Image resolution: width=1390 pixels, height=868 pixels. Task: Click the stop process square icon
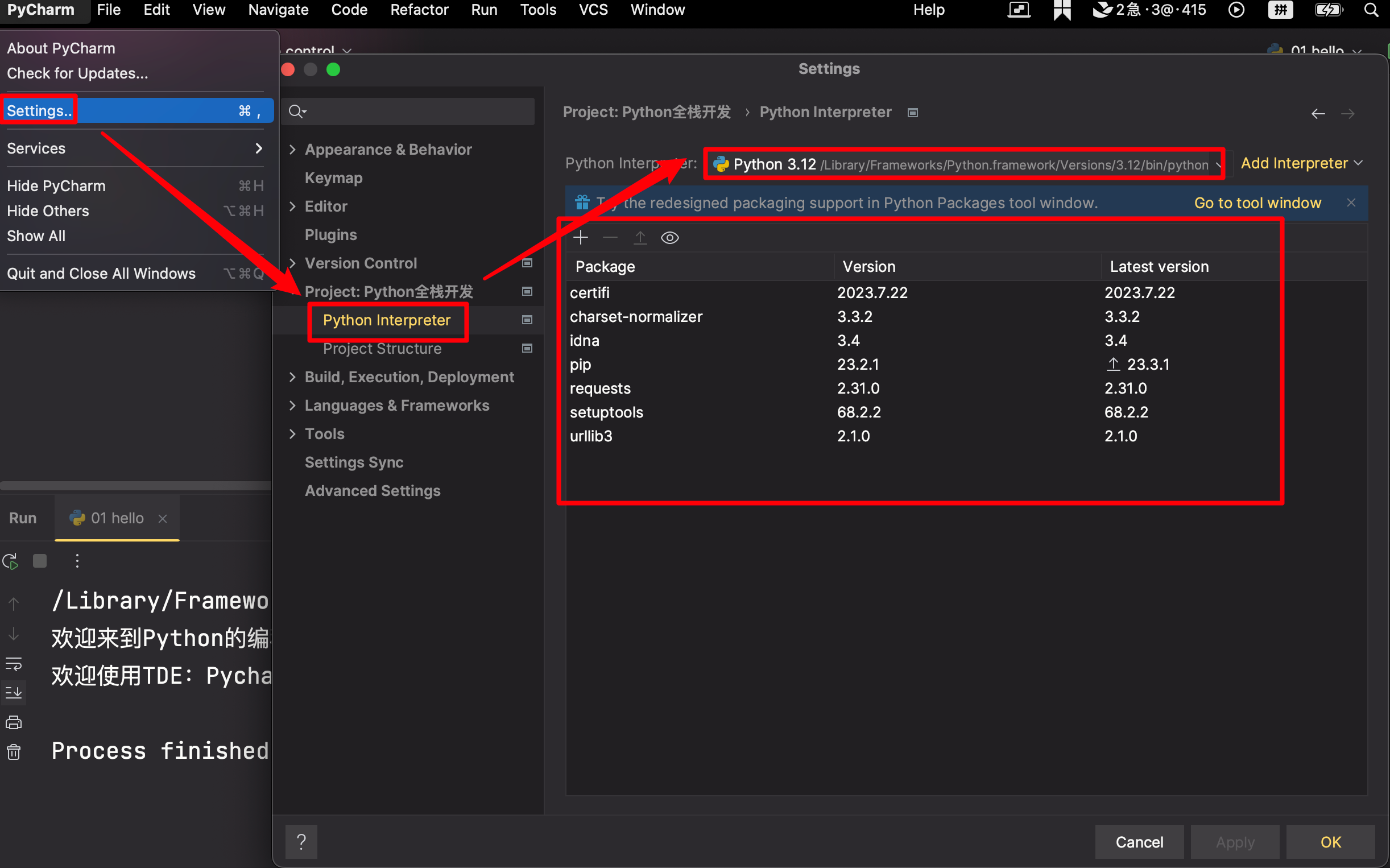(x=40, y=561)
